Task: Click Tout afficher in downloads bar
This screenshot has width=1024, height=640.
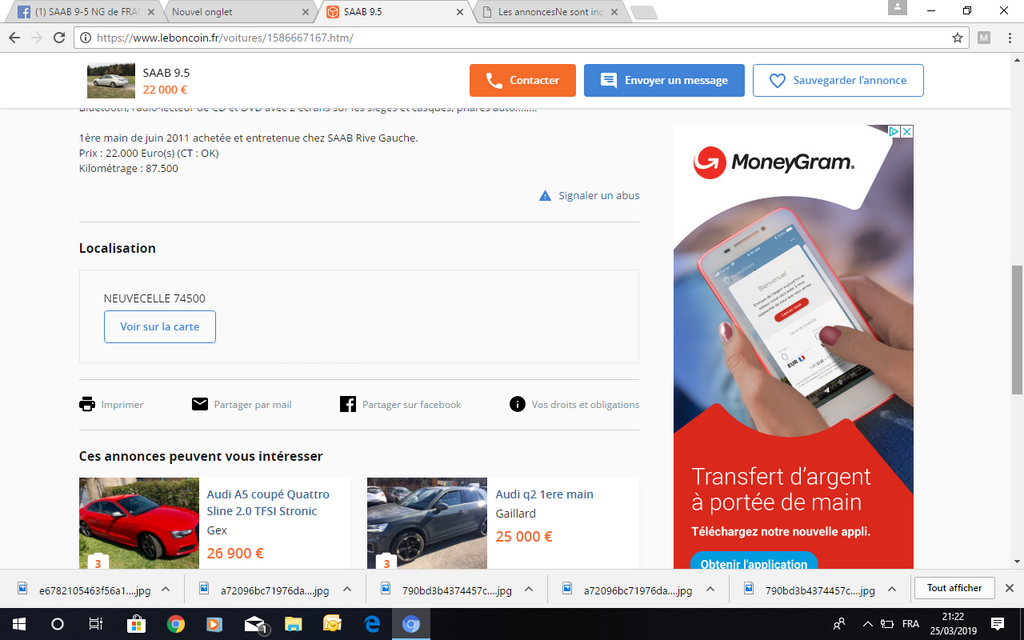Action: pos(954,588)
